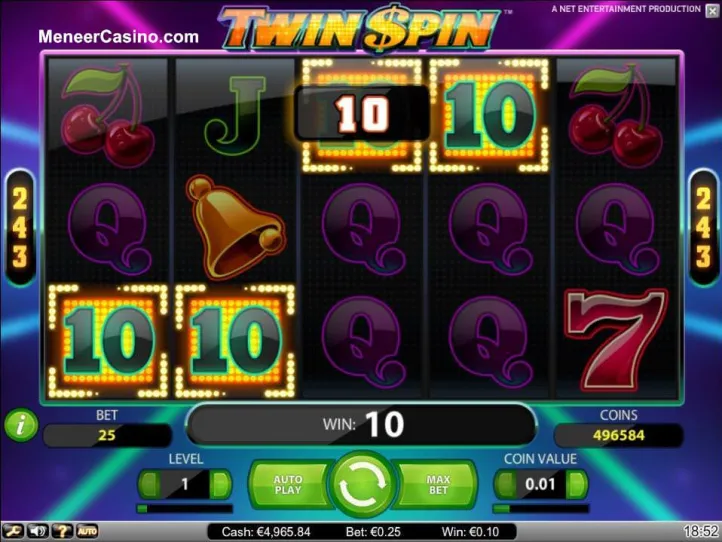The image size is (722, 542).
Task: Click the cherries symbol on the first reel
Action: (108, 114)
